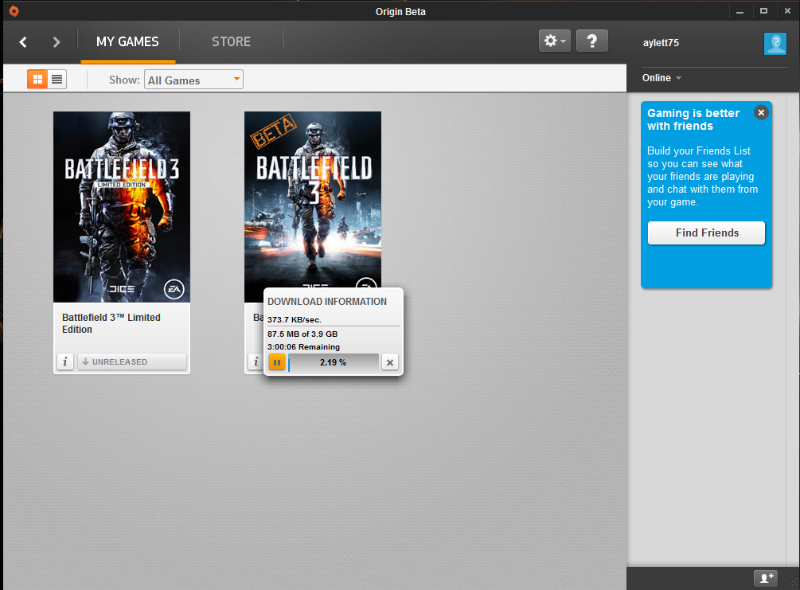
Task: Select the Battlefield 3 Limited Edition cover
Action: [121, 207]
